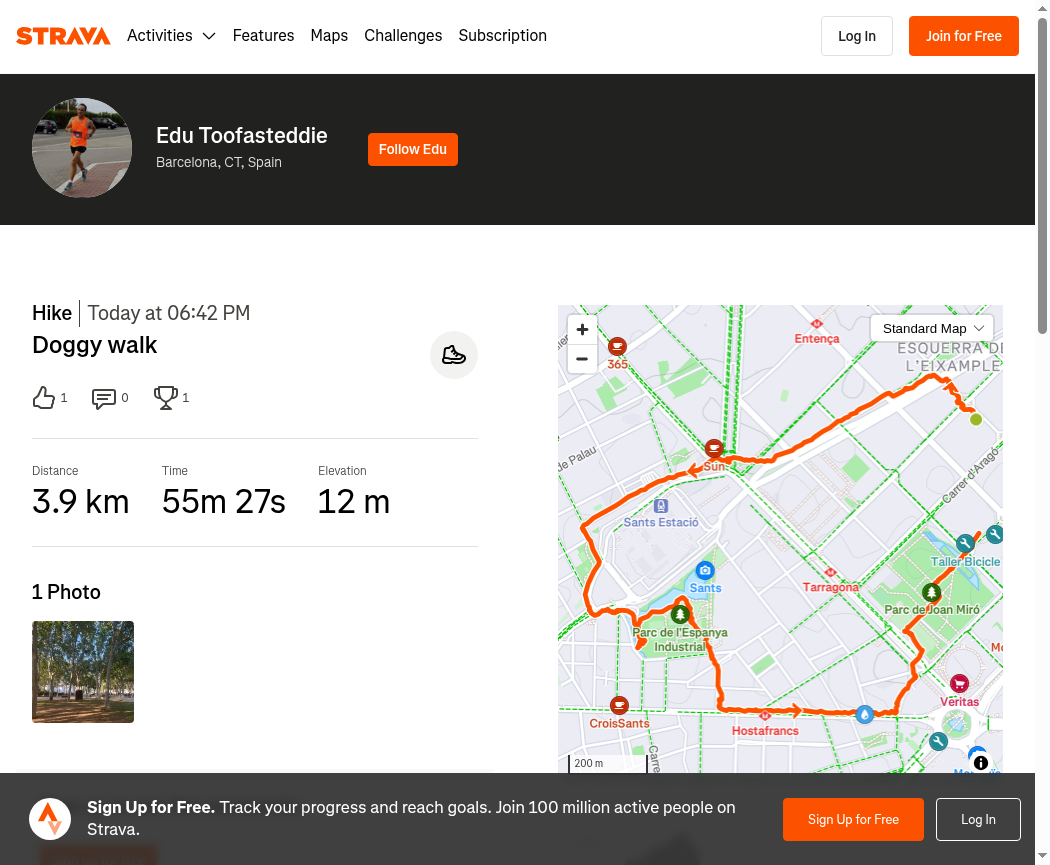Click the 'Doggy walk' activity title
This screenshot has height=865, width=1050.
94,345
